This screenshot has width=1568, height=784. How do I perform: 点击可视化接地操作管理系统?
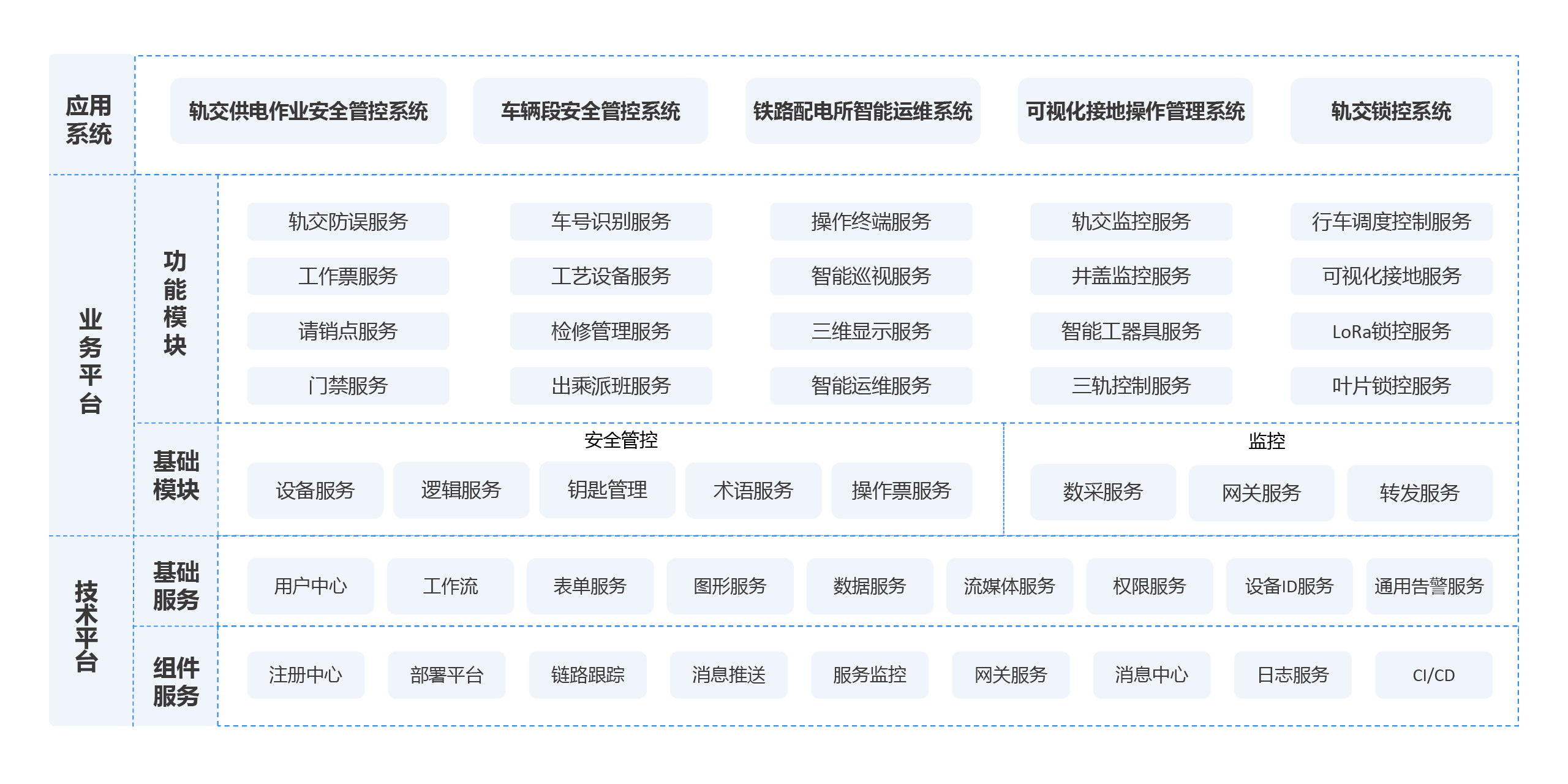pos(1136,112)
